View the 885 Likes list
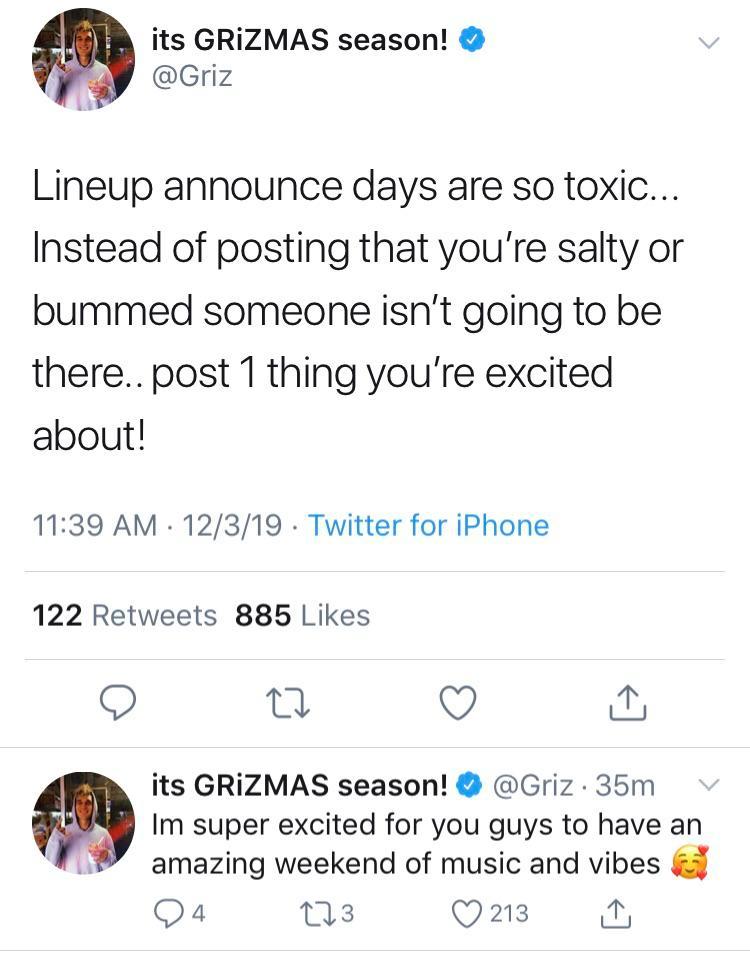This screenshot has width=750, height=962. click(x=302, y=616)
